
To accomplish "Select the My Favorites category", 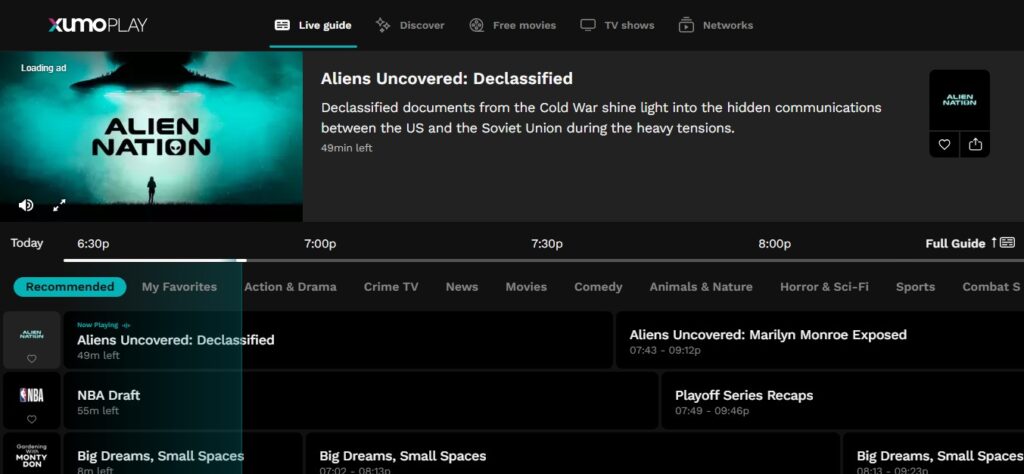I will click(x=179, y=287).
